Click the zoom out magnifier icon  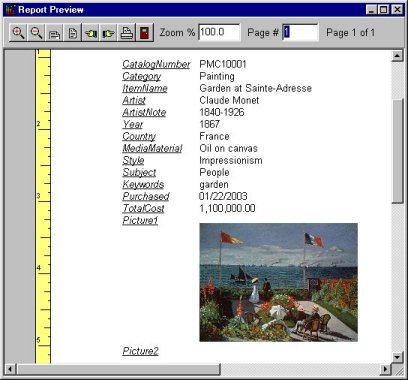click(x=36, y=33)
